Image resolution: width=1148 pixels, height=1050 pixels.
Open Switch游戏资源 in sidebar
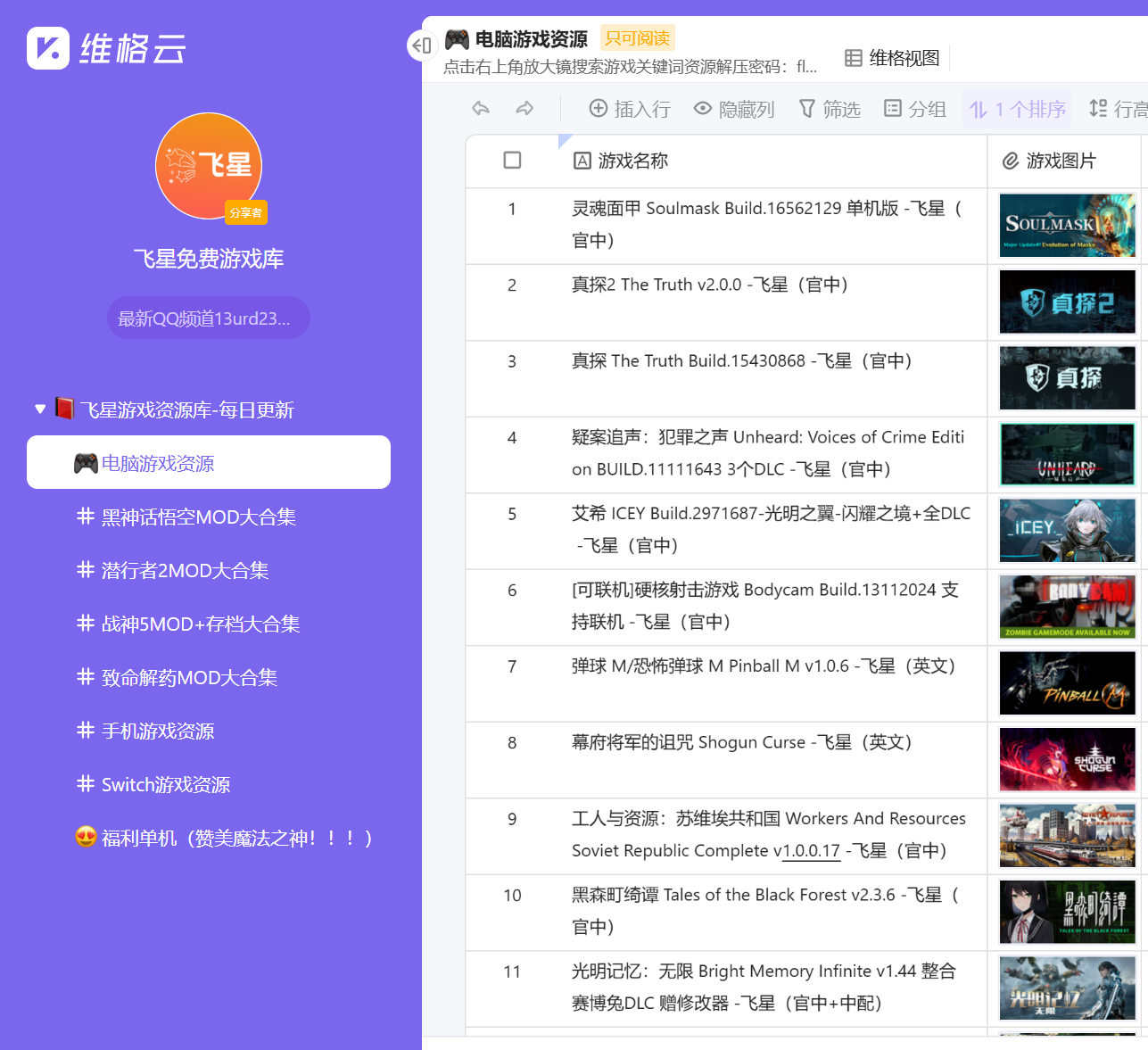coord(209,784)
